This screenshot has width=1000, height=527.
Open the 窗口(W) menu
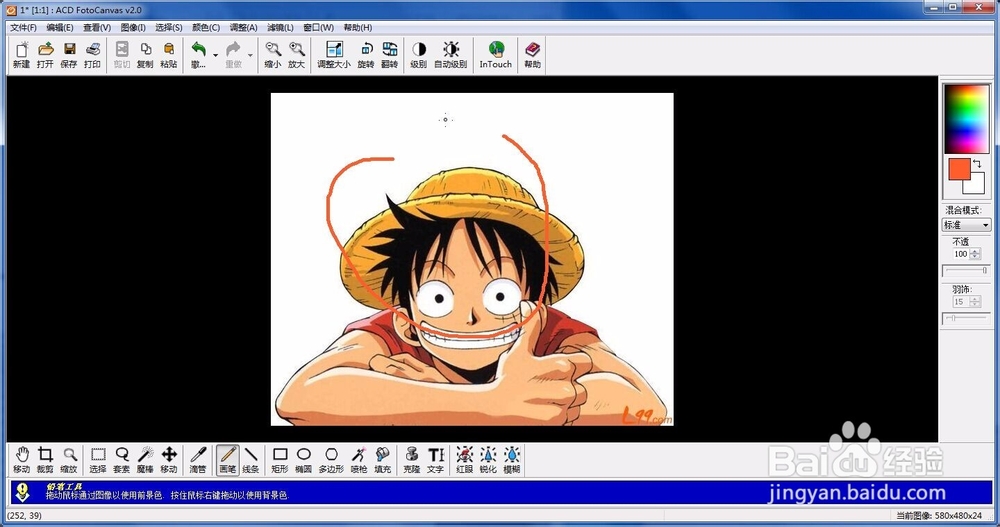318,27
